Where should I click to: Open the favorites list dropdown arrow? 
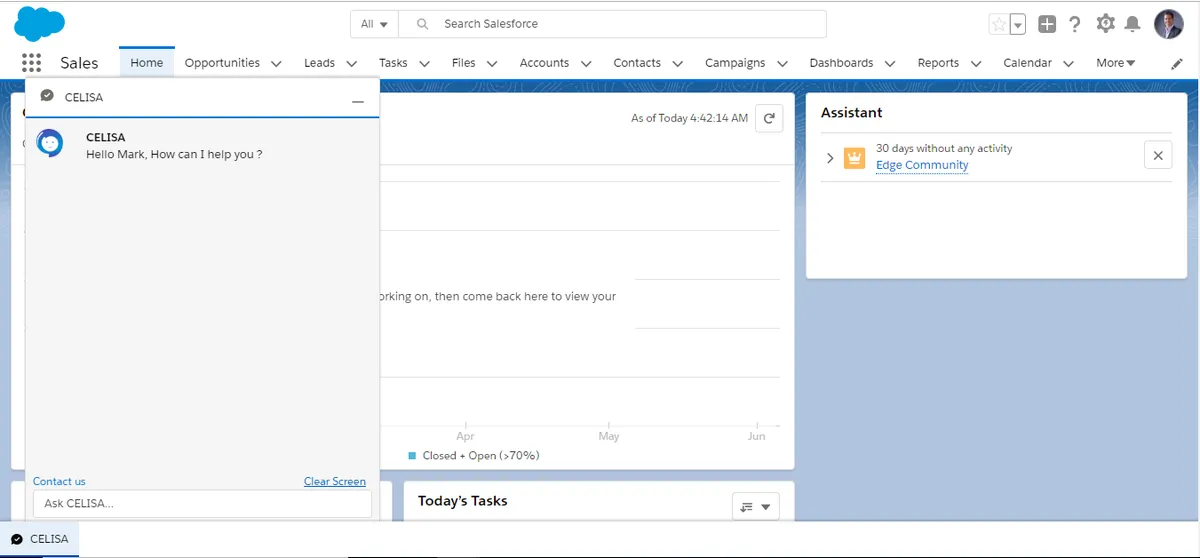[1018, 25]
